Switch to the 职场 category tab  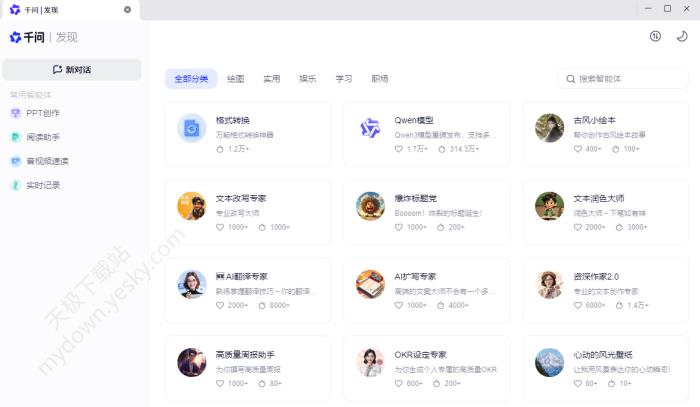coord(379,79)
